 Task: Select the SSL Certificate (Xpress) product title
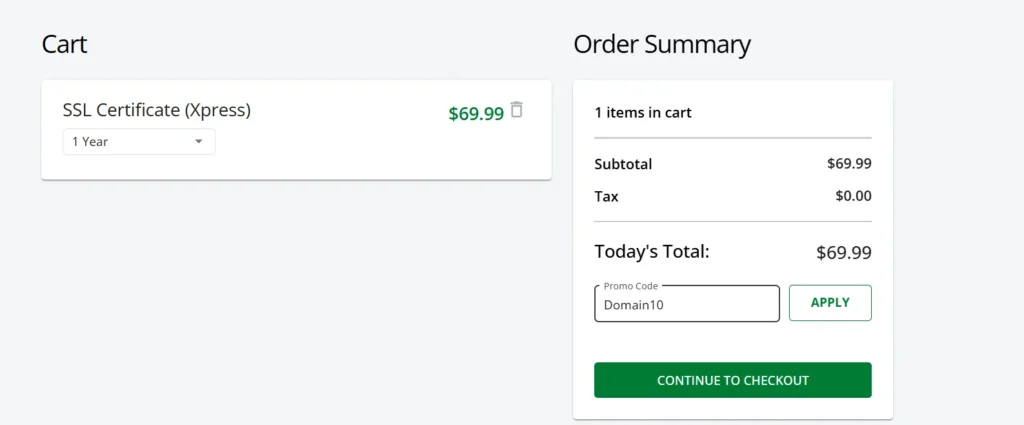156,110
